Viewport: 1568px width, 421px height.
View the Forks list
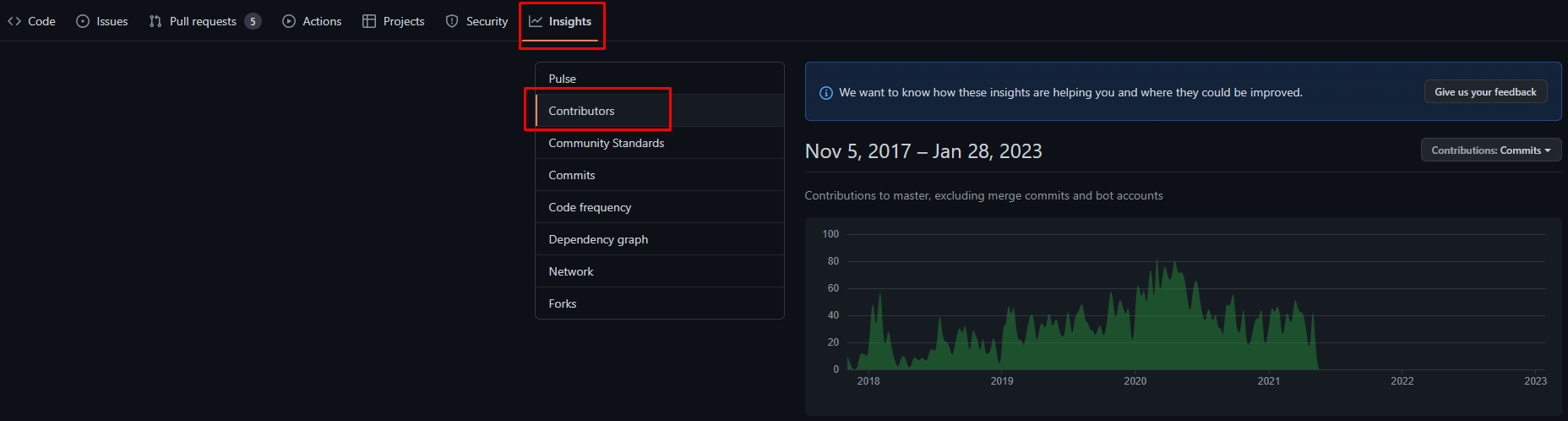coord(563,303)
